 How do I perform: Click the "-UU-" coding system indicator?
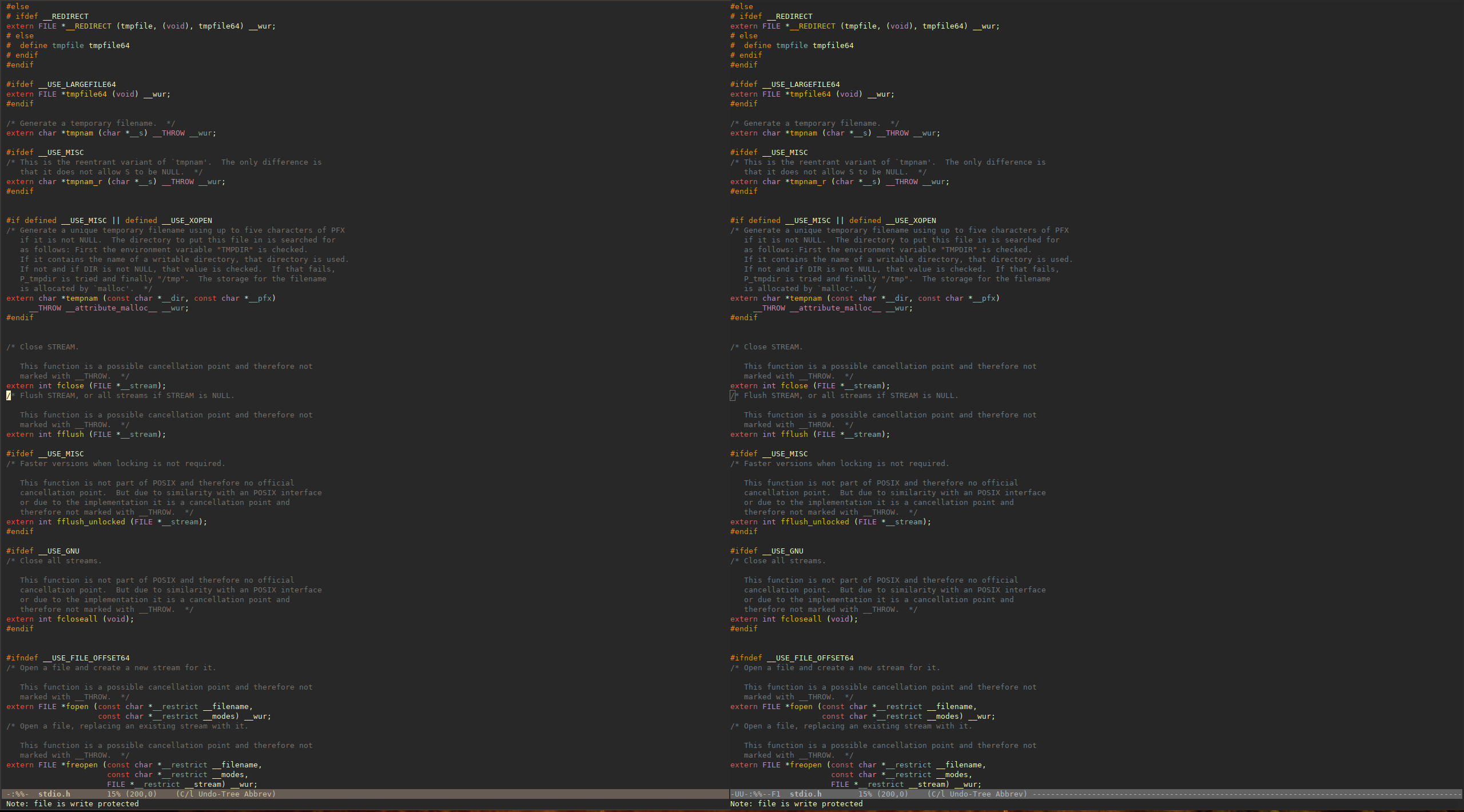click(739, 794)
